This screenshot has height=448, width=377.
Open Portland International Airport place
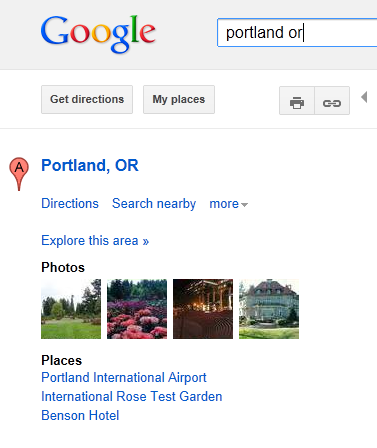point(124,378)
